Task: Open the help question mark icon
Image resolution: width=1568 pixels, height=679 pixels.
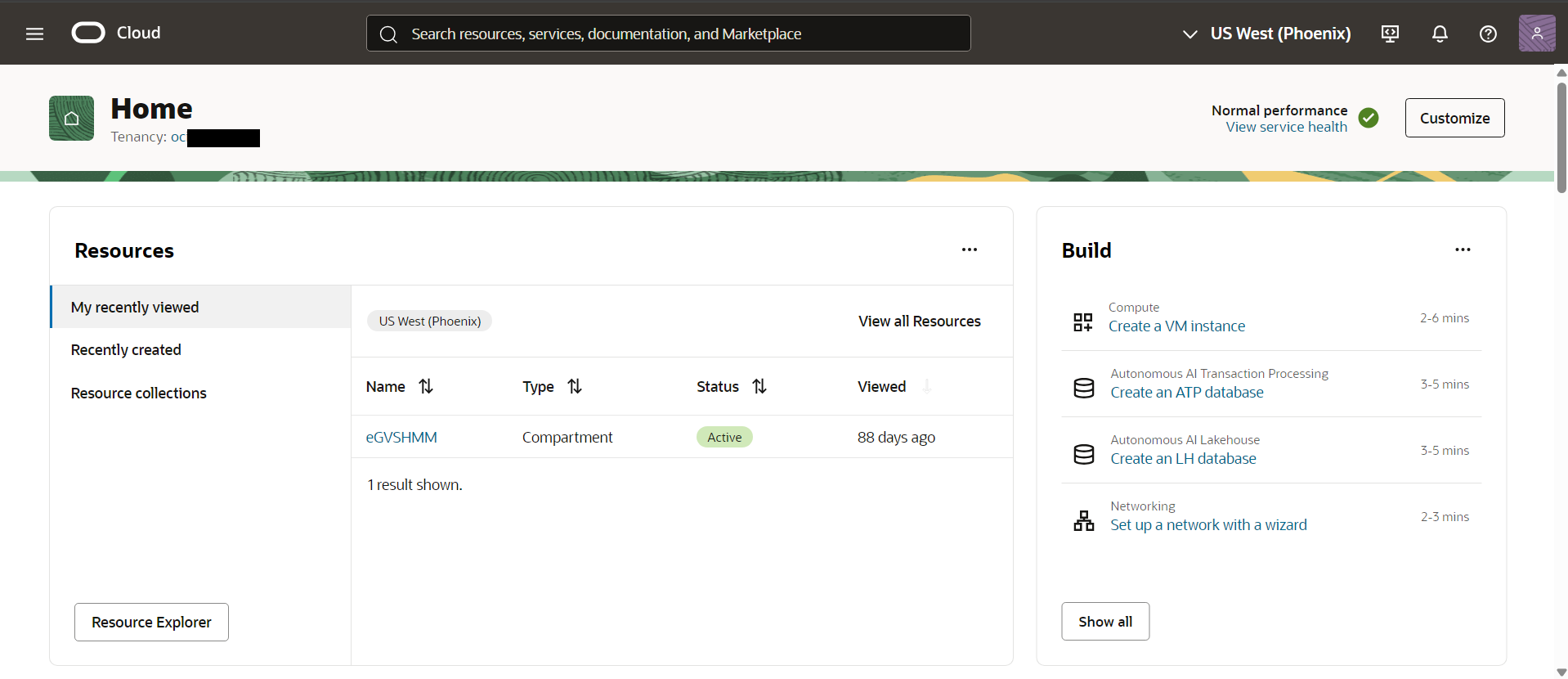Action: pyautogui.click(x=1488, y=34)
